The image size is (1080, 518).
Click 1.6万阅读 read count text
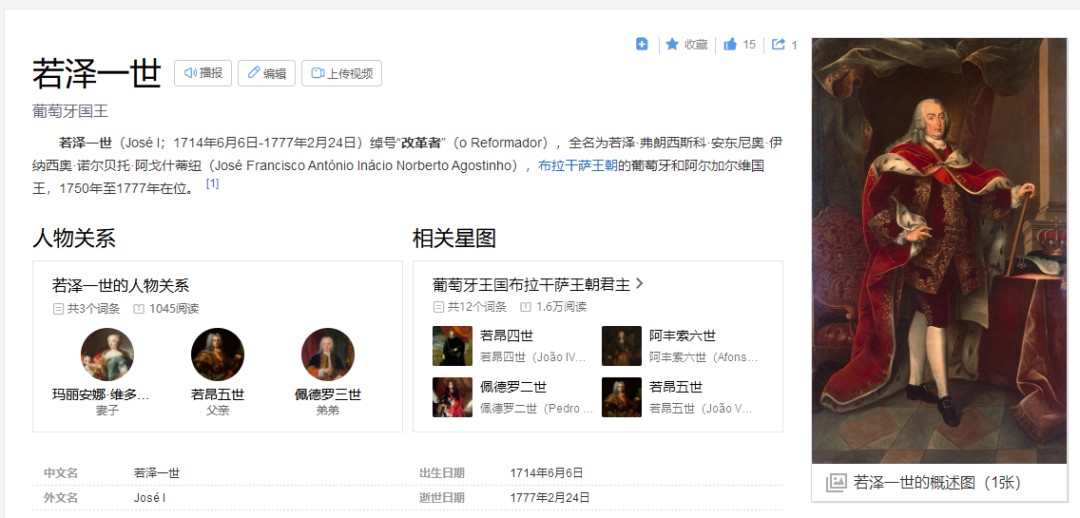pyautogui.click(x=561, y=307)
